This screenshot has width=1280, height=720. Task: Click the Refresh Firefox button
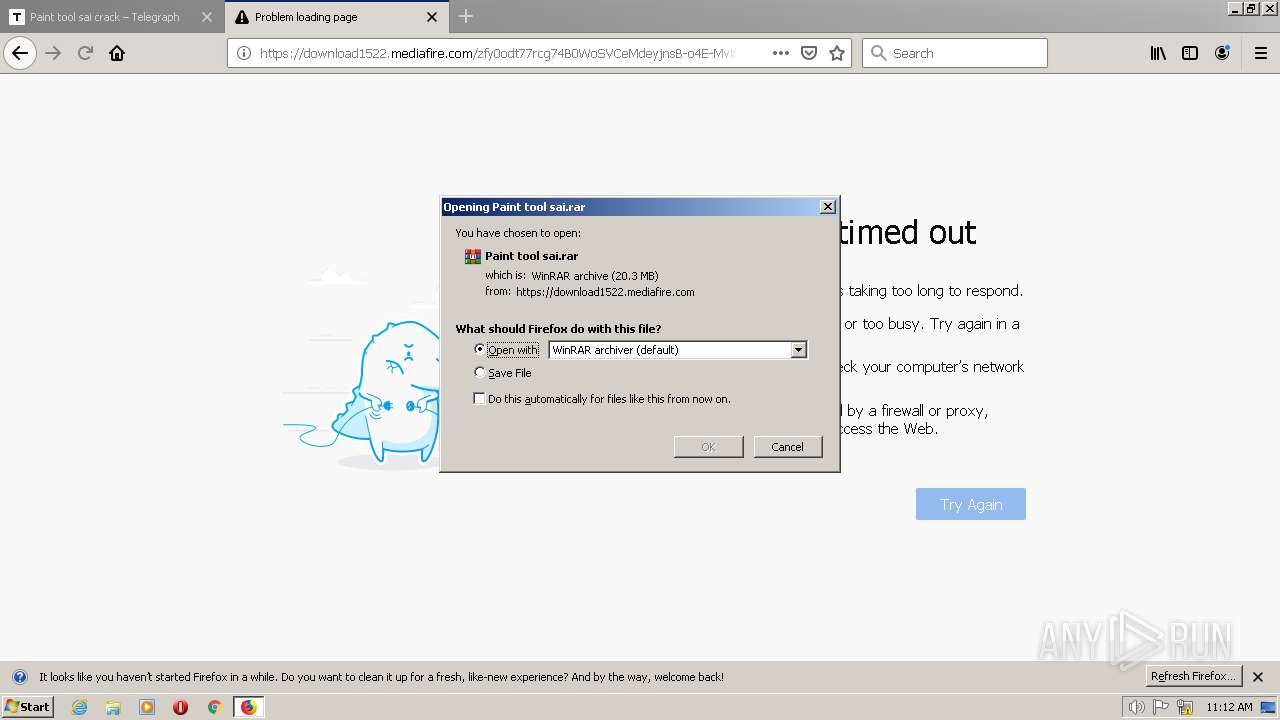(x=1193, y=676)
